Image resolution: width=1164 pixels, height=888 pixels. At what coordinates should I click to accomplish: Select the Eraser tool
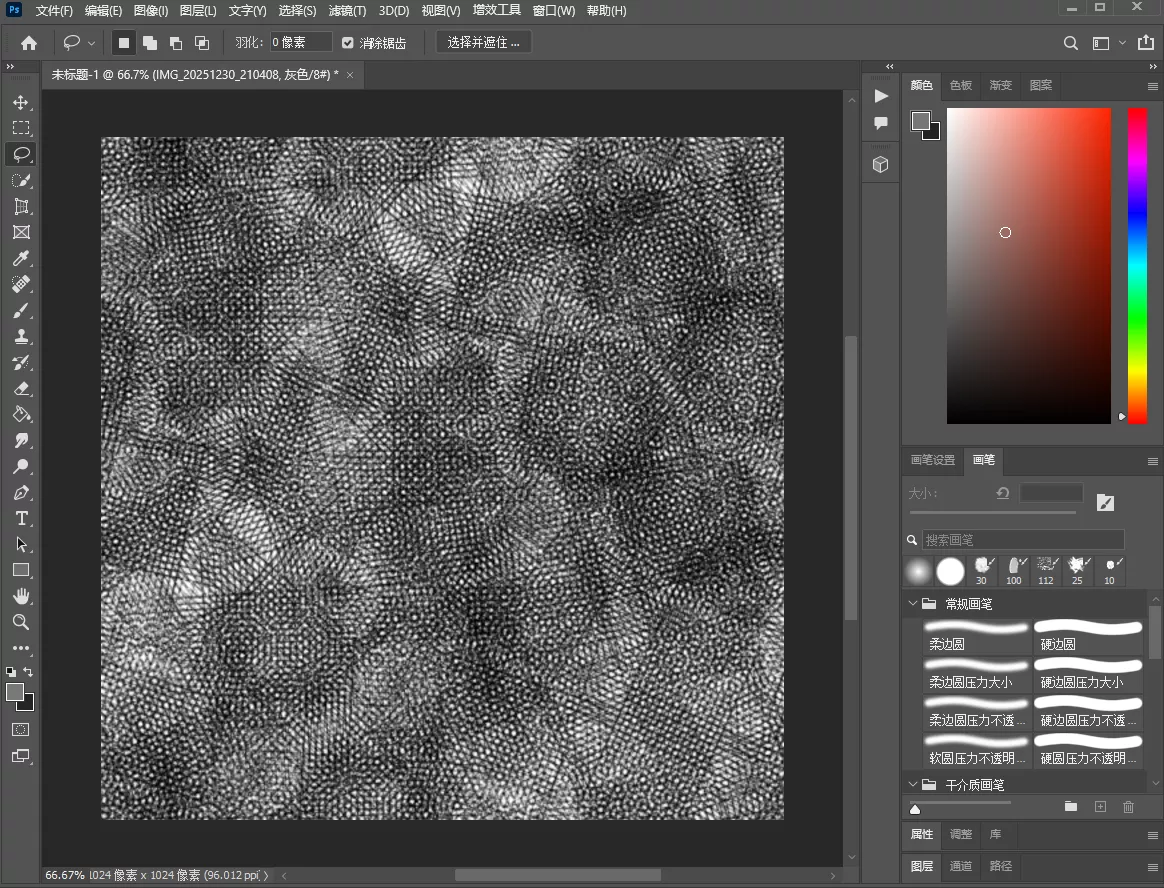click(x=21, y=388)
